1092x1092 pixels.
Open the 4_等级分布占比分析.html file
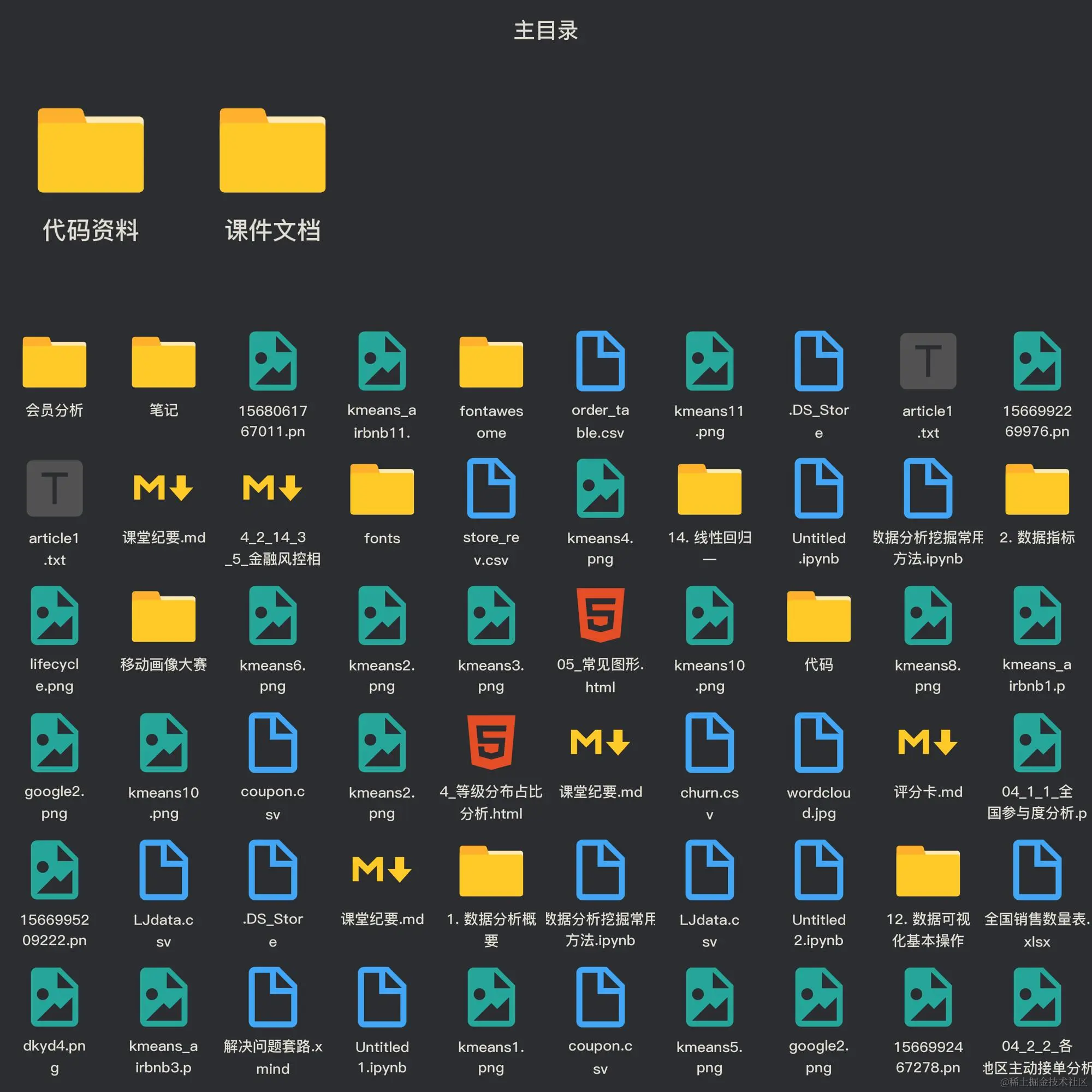point(491,743)
